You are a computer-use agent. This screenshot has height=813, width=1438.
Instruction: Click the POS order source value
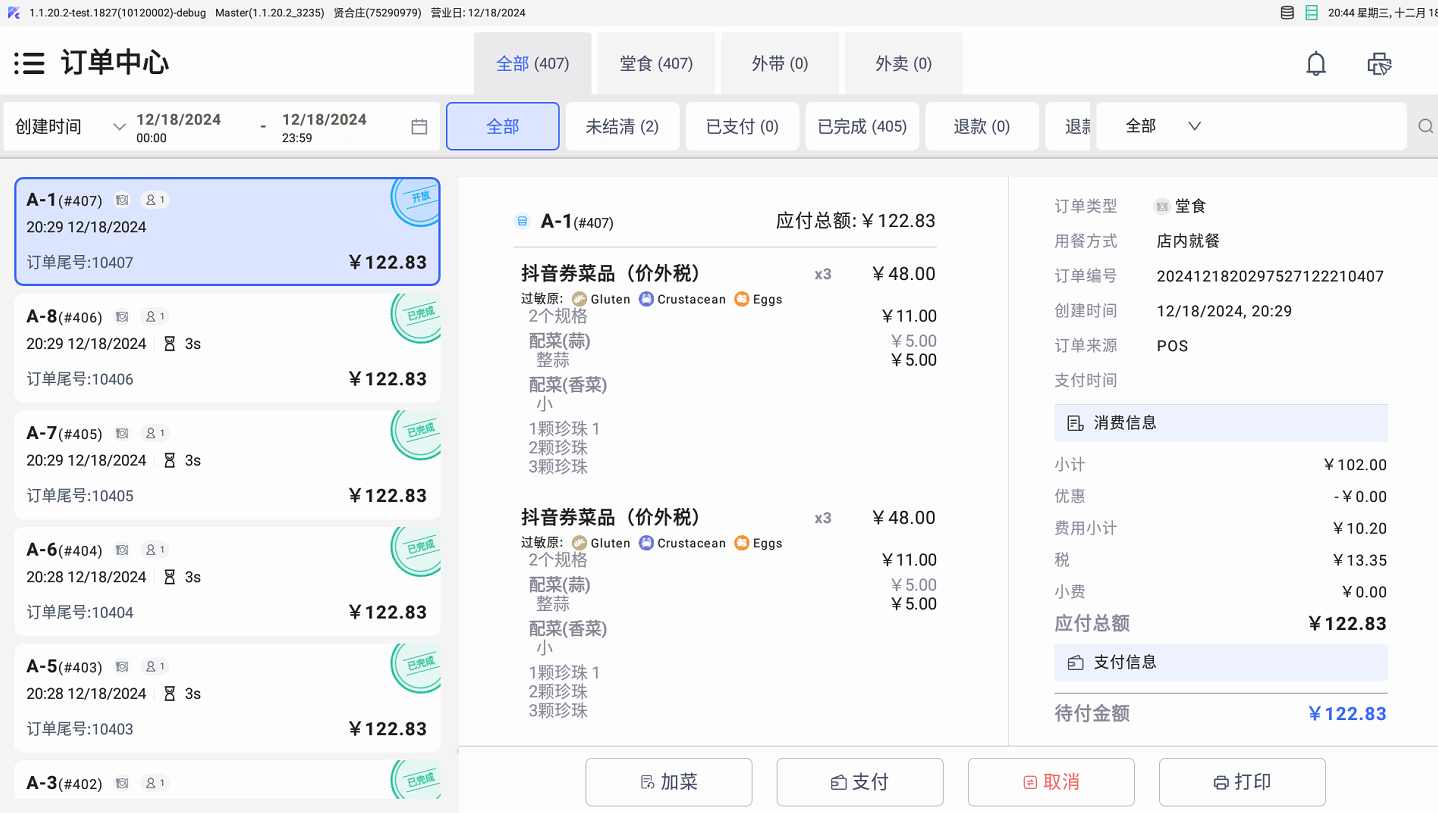[1173, 346]
